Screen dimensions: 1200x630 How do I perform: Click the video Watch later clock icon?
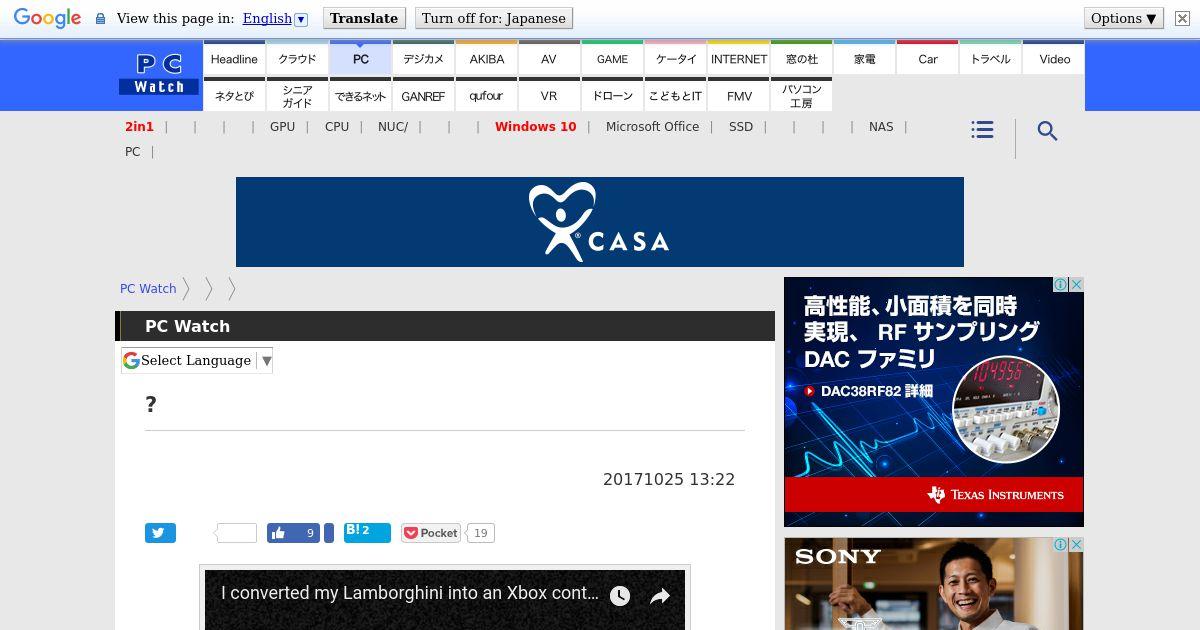(620, 596)
